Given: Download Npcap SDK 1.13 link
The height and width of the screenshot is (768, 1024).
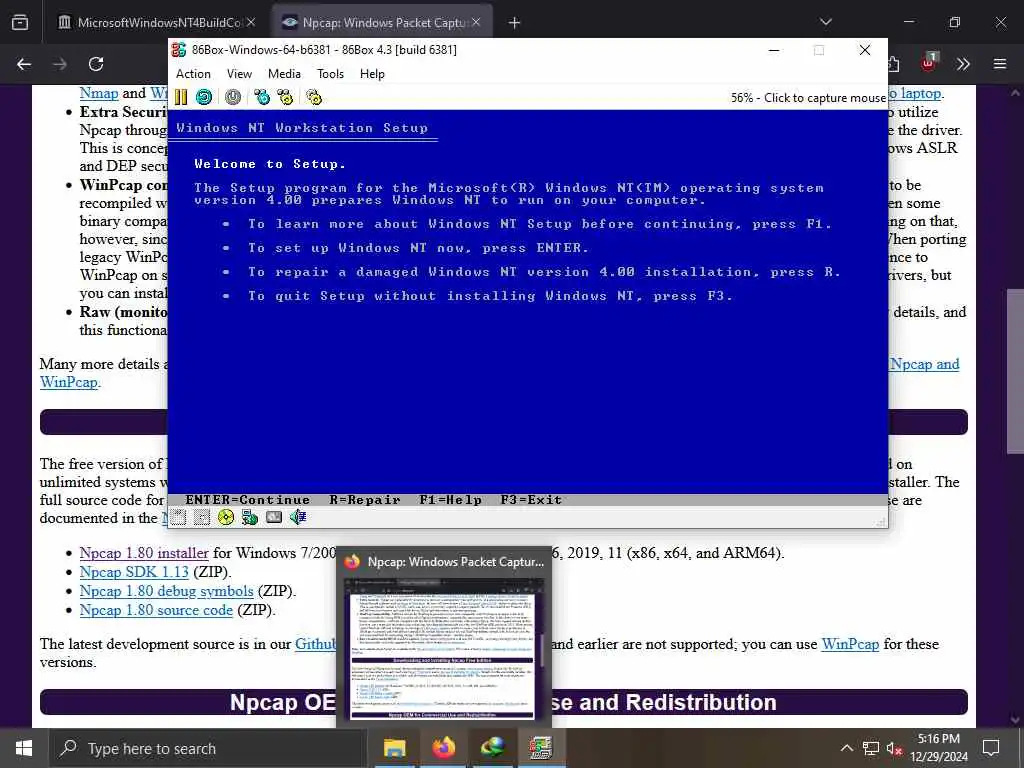Looking at the screenshot, I should (134, 572).
